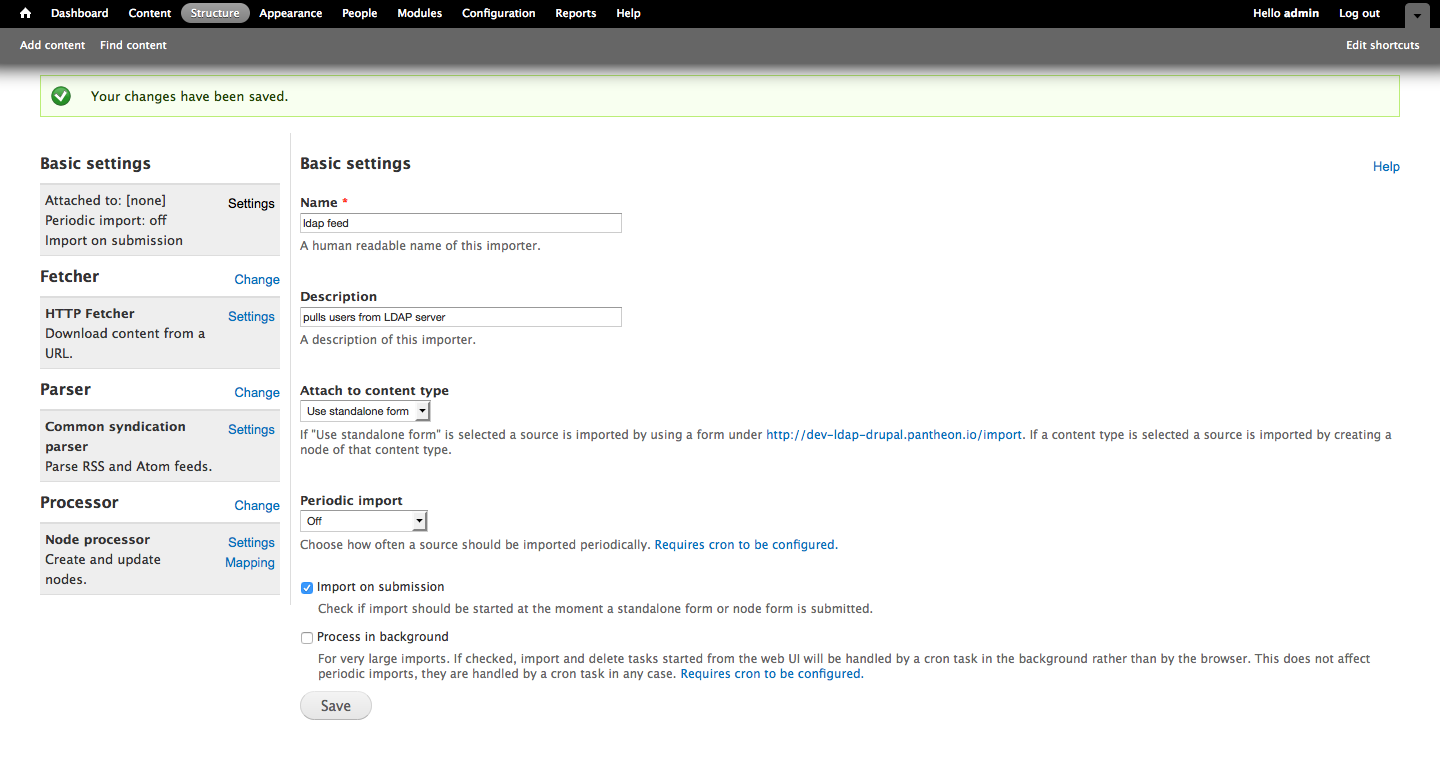Select the 'Import on submission' label text
Screen dimensions: 1440x774
[381, 587]
